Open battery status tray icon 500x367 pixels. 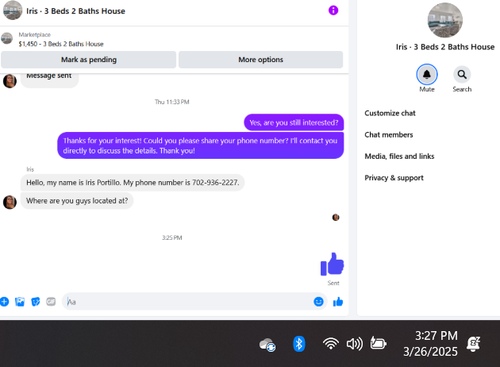[x=378, y=343]
